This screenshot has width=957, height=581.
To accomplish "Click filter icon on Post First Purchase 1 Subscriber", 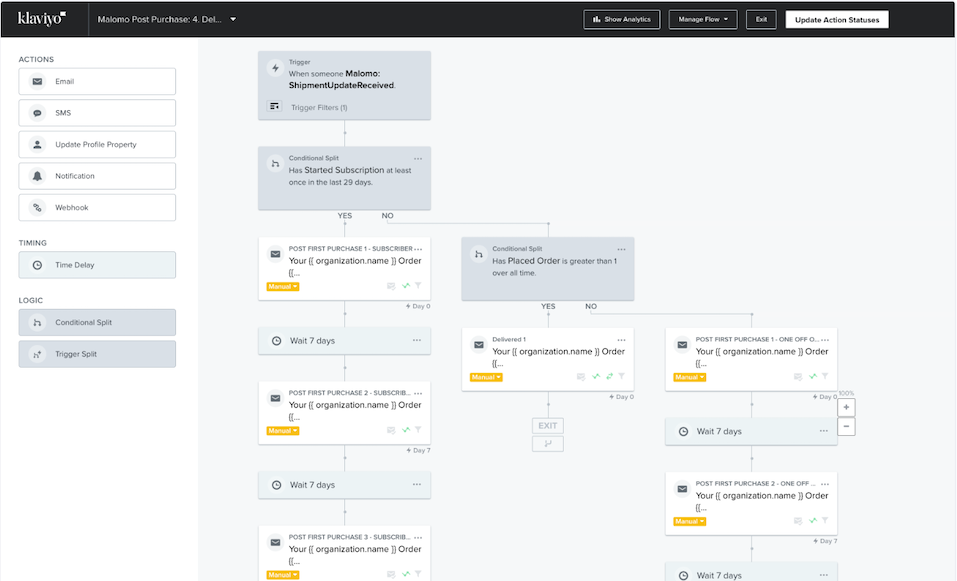I will pos(419,286).
